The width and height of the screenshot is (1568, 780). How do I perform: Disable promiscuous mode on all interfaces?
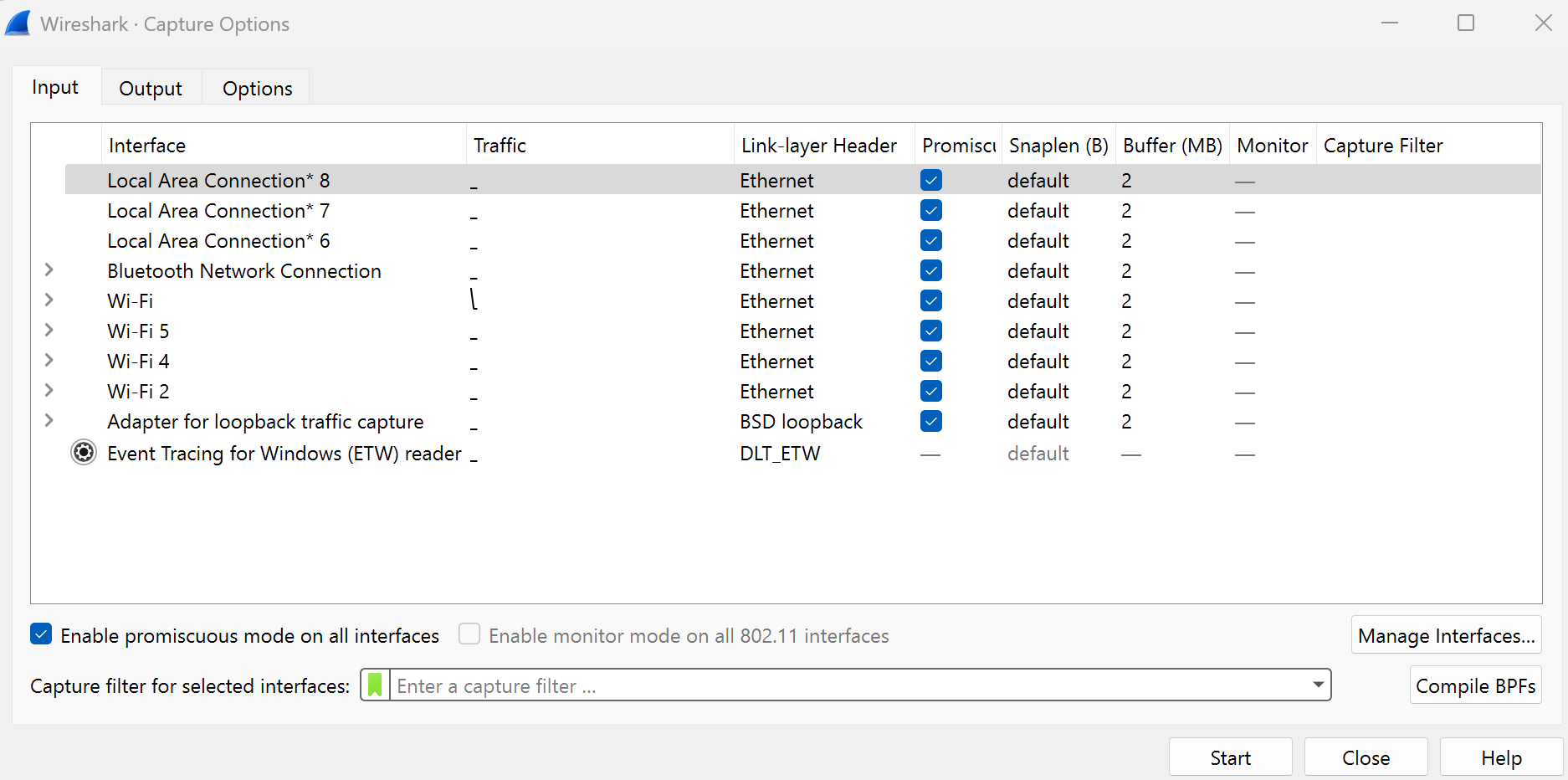click(41, 634)
